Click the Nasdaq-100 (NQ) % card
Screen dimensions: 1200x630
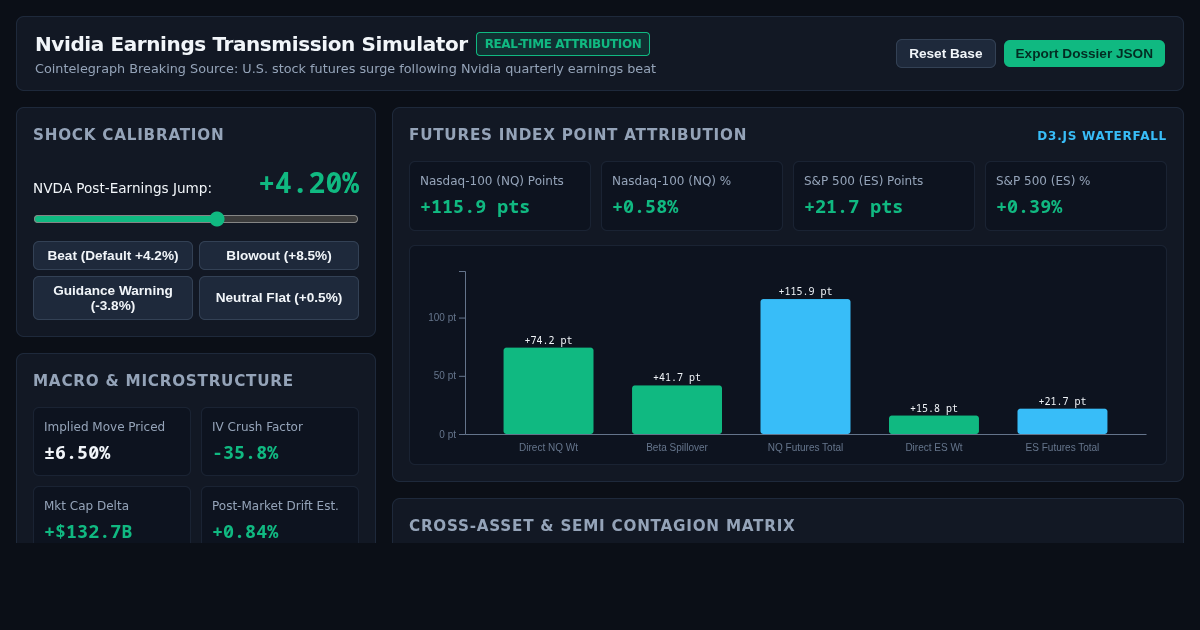pos(691,196)
